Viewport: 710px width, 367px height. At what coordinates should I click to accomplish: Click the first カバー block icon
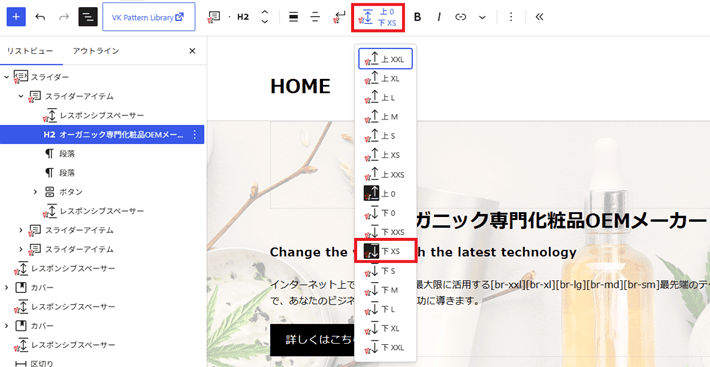tap(21, 287)
